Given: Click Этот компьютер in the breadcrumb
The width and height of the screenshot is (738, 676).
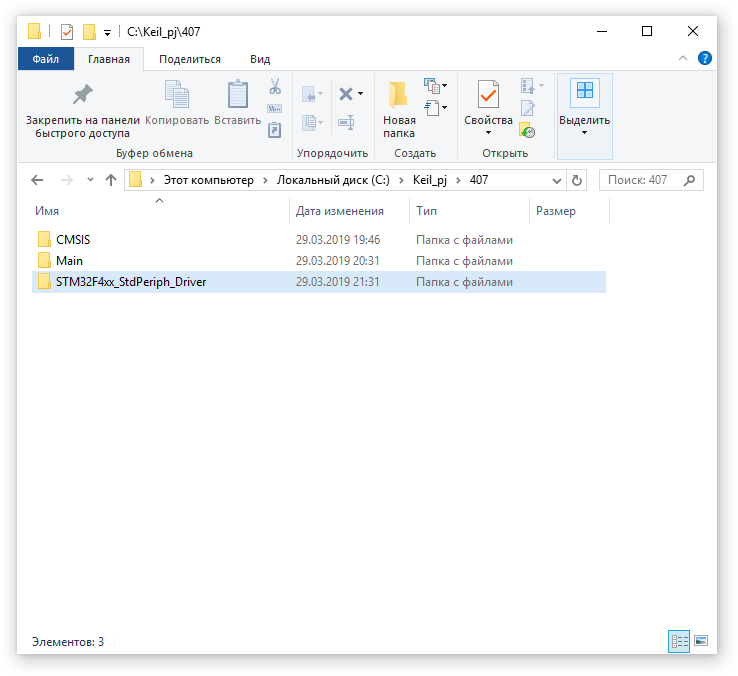Looking at the screenshot, I should click(209, 180).
